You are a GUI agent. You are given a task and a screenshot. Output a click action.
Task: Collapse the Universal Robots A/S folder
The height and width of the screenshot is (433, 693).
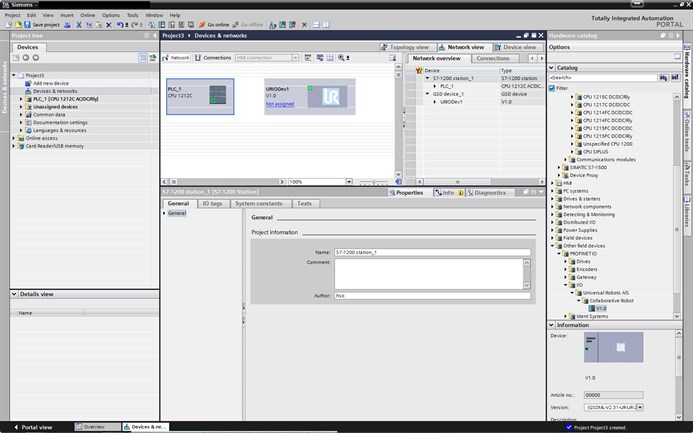[x=572, y=293]
